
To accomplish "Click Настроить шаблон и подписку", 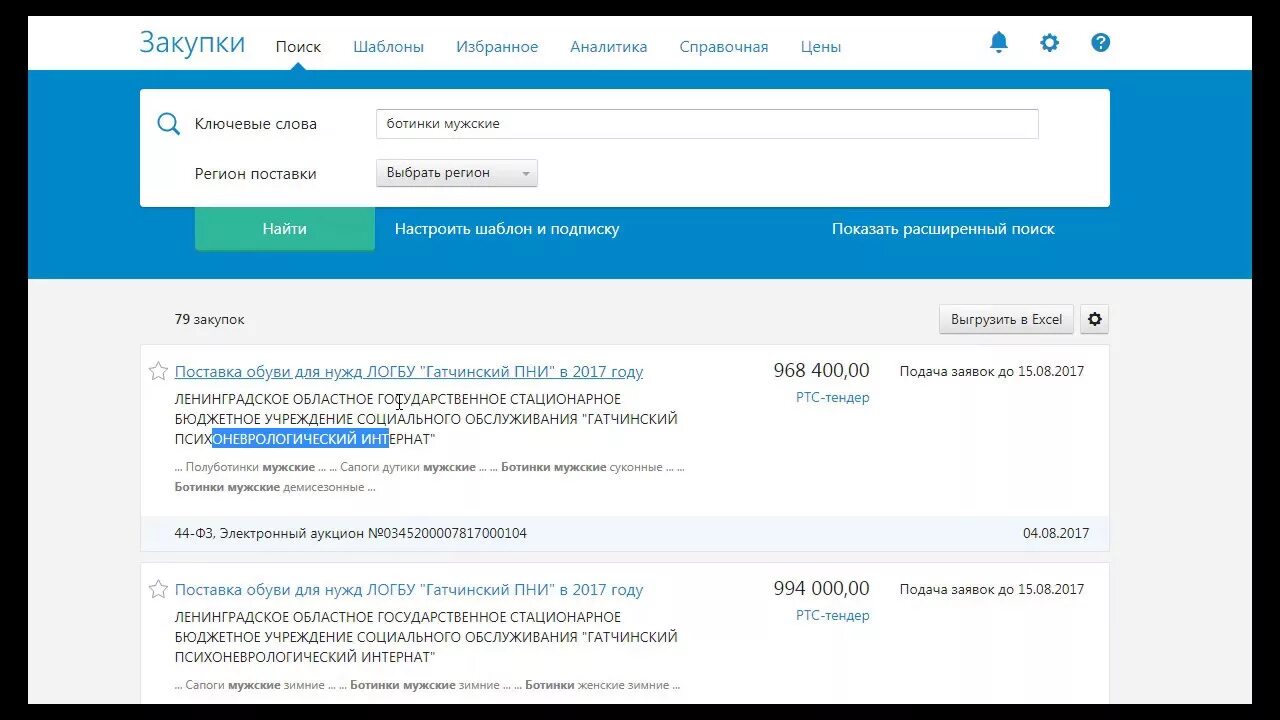I will pos(507,229).
